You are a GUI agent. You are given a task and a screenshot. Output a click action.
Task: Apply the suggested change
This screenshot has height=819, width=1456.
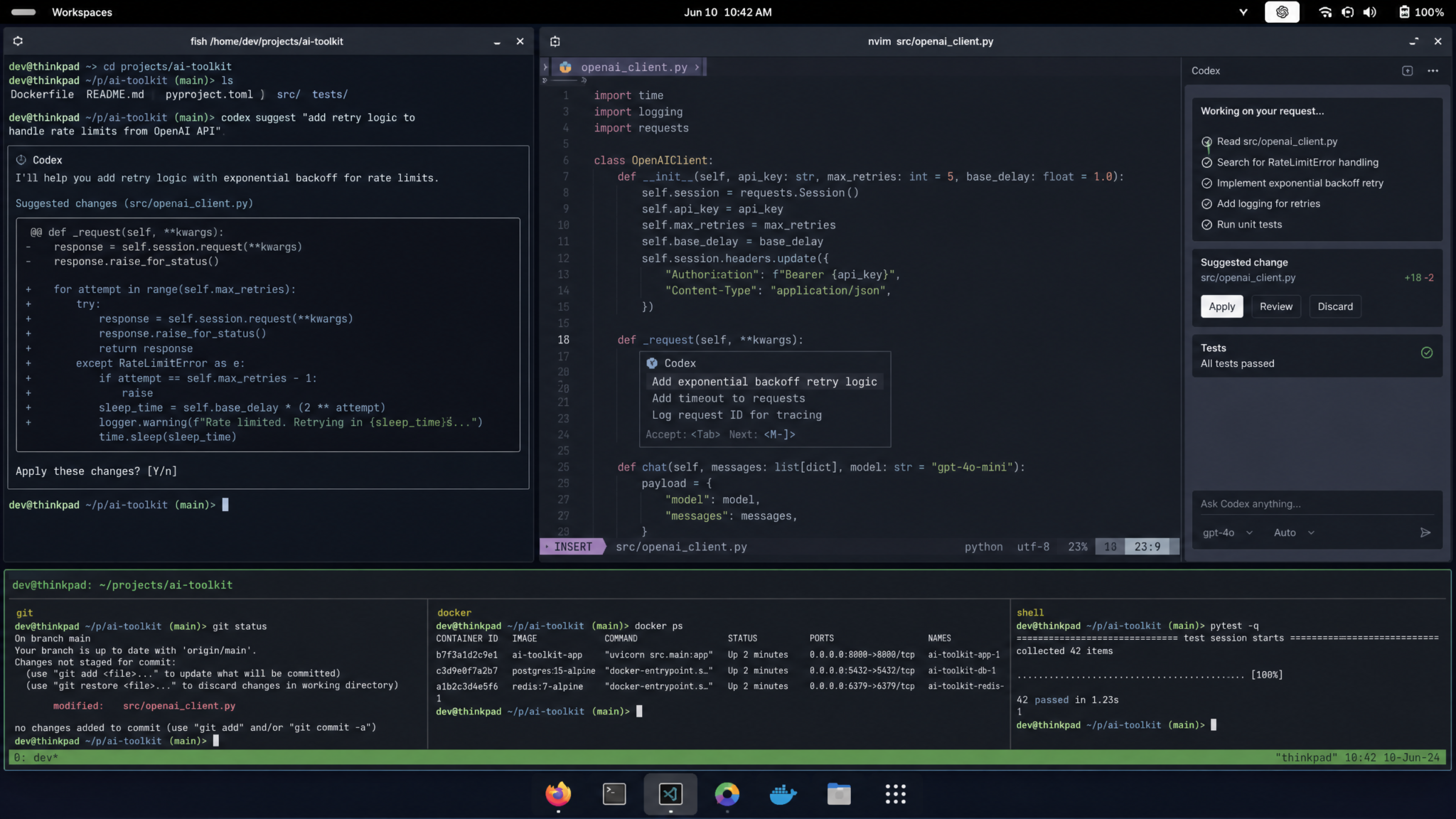[1221, 306]
